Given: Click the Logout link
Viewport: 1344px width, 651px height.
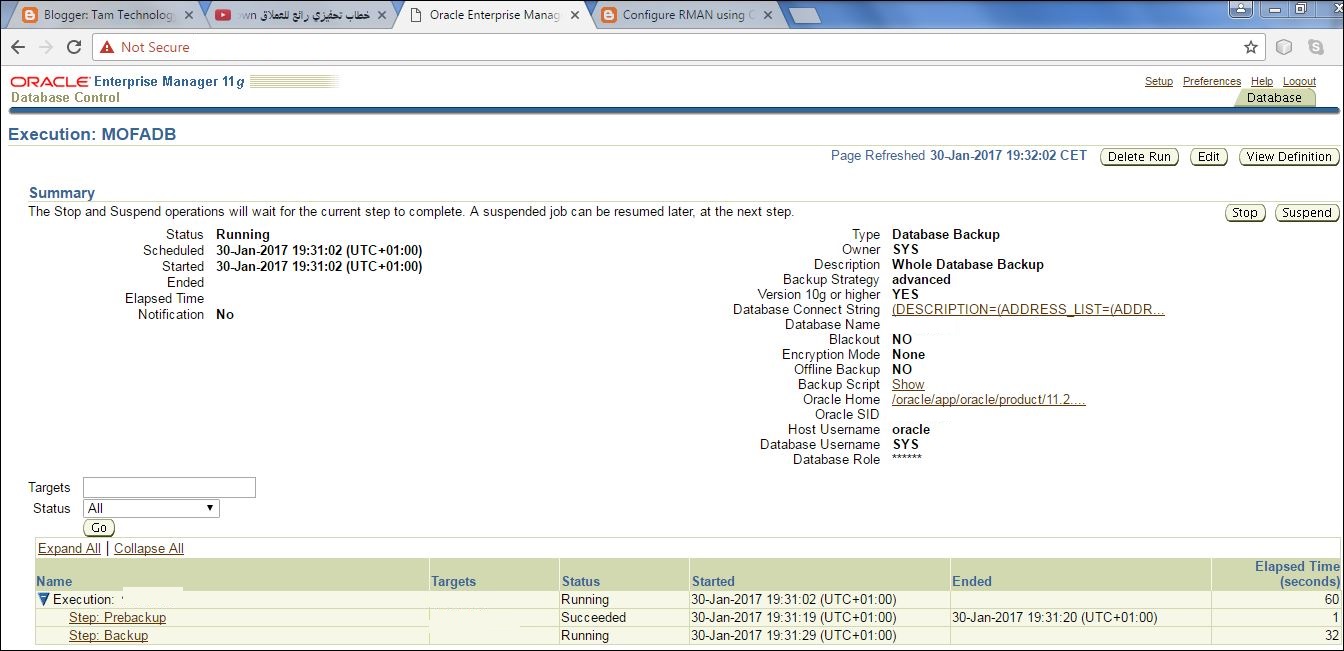Looking at the screenshot, I should 1299,81.
